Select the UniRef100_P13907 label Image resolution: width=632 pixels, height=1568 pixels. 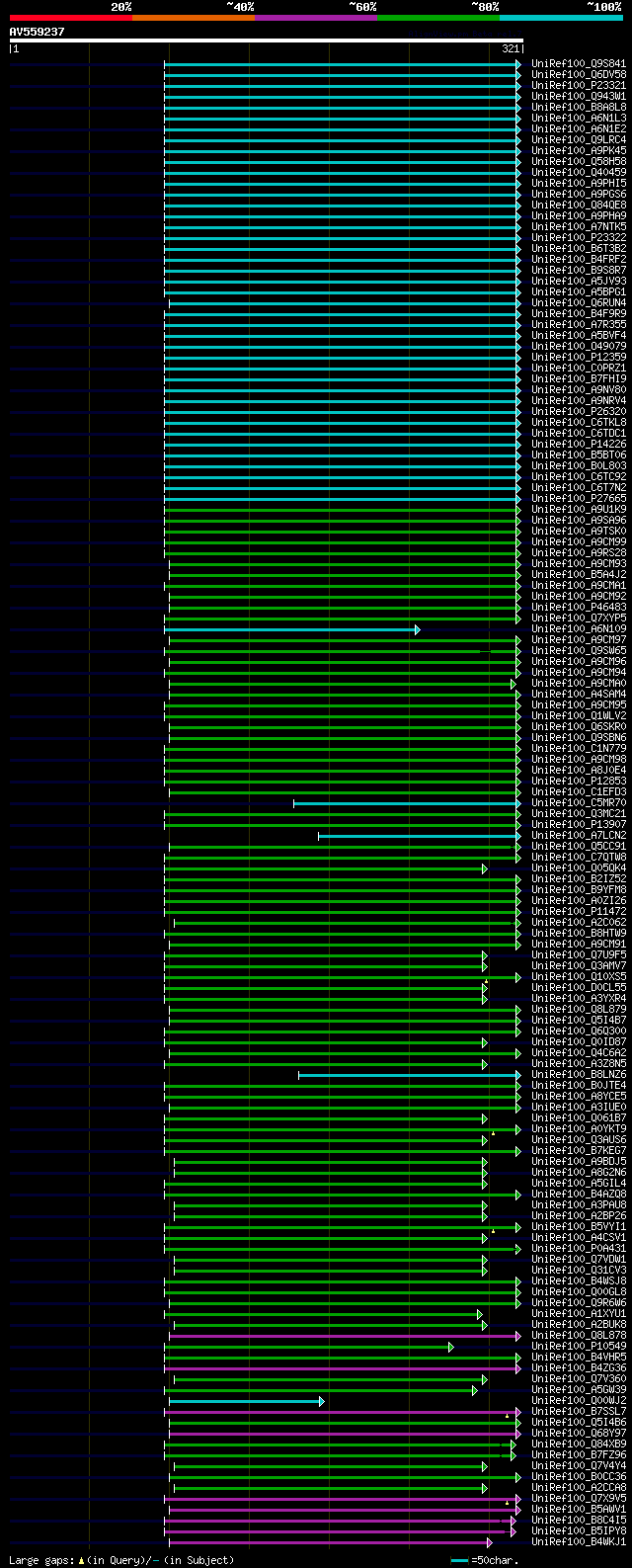click(579, 825)
